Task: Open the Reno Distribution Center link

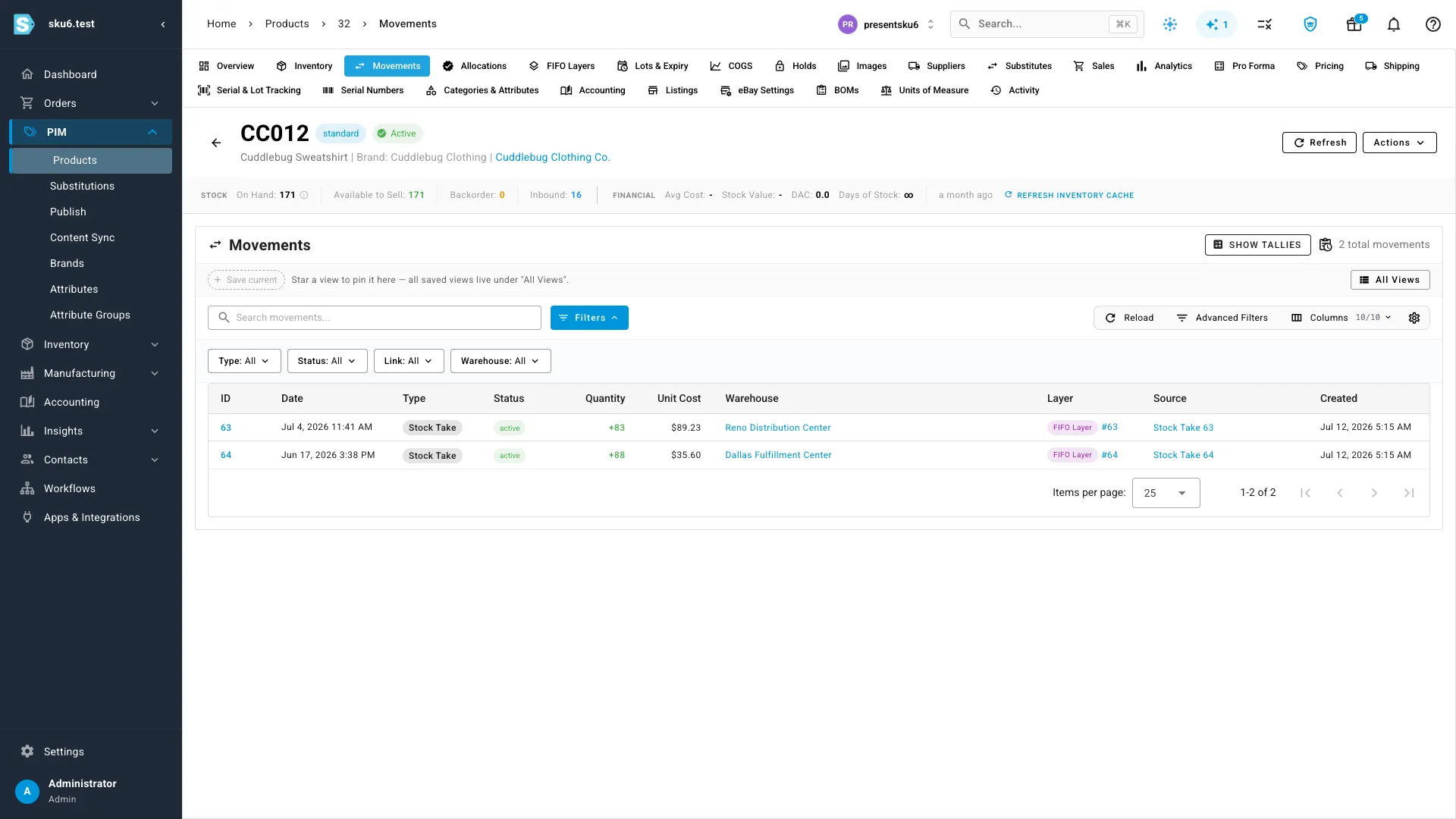Action: pyautogui.click(x=777, y=428)
